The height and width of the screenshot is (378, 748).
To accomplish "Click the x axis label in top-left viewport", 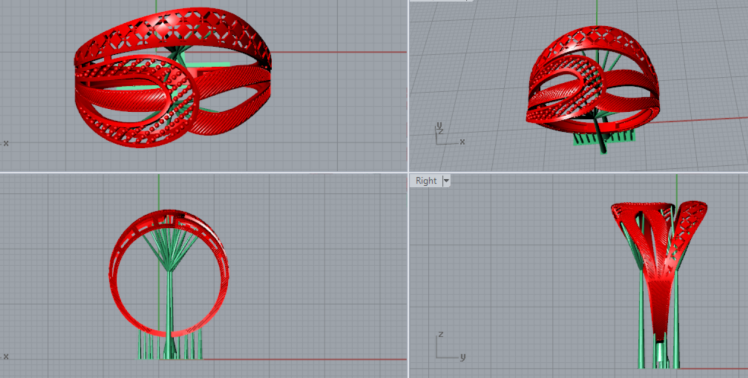I will pyautogui.click(x=6, y=143).
